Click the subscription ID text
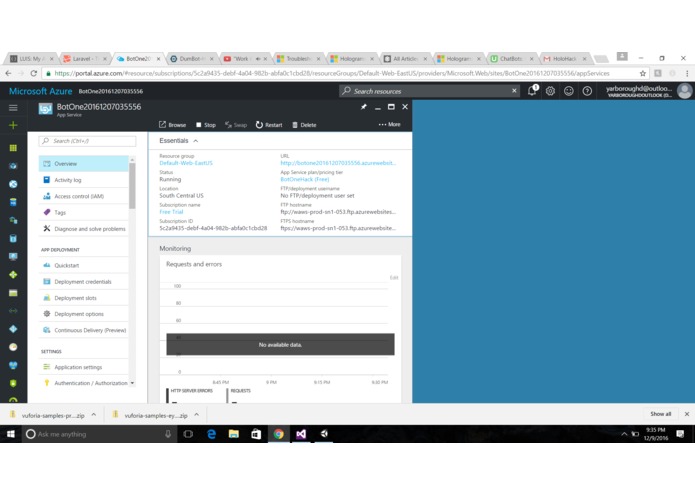 point(213,228)
